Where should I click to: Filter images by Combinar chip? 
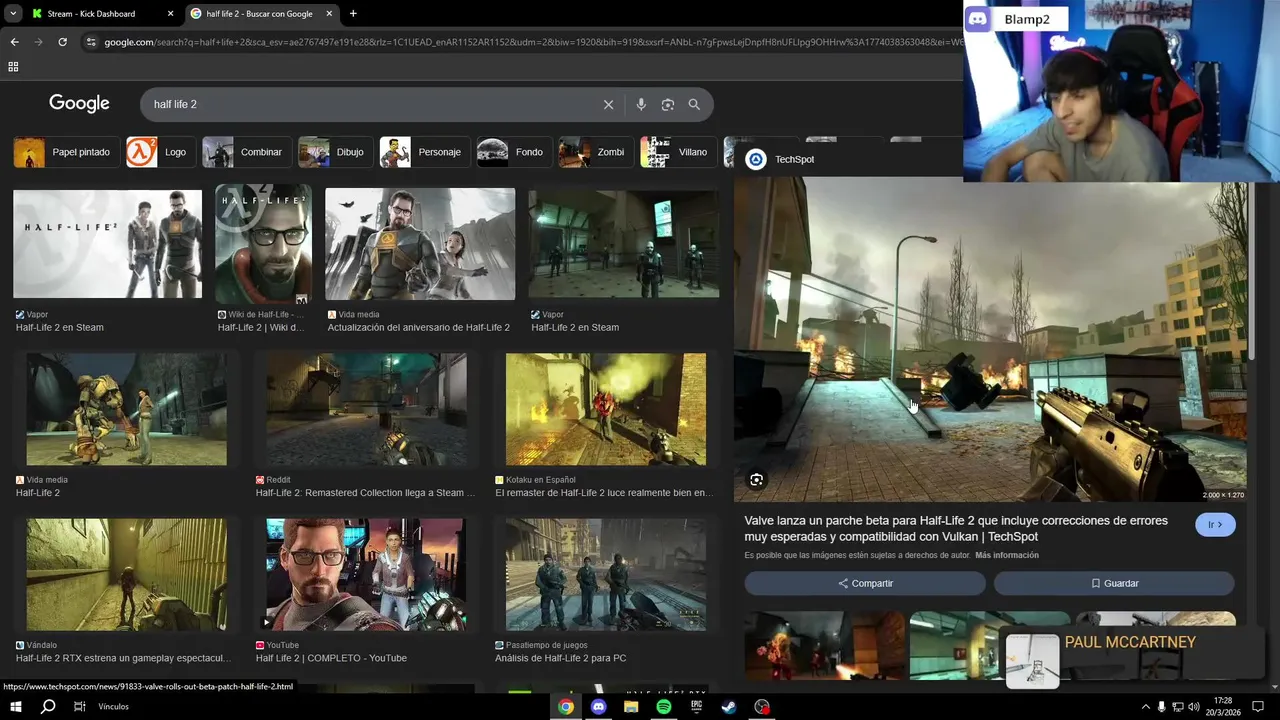point(247,152)
